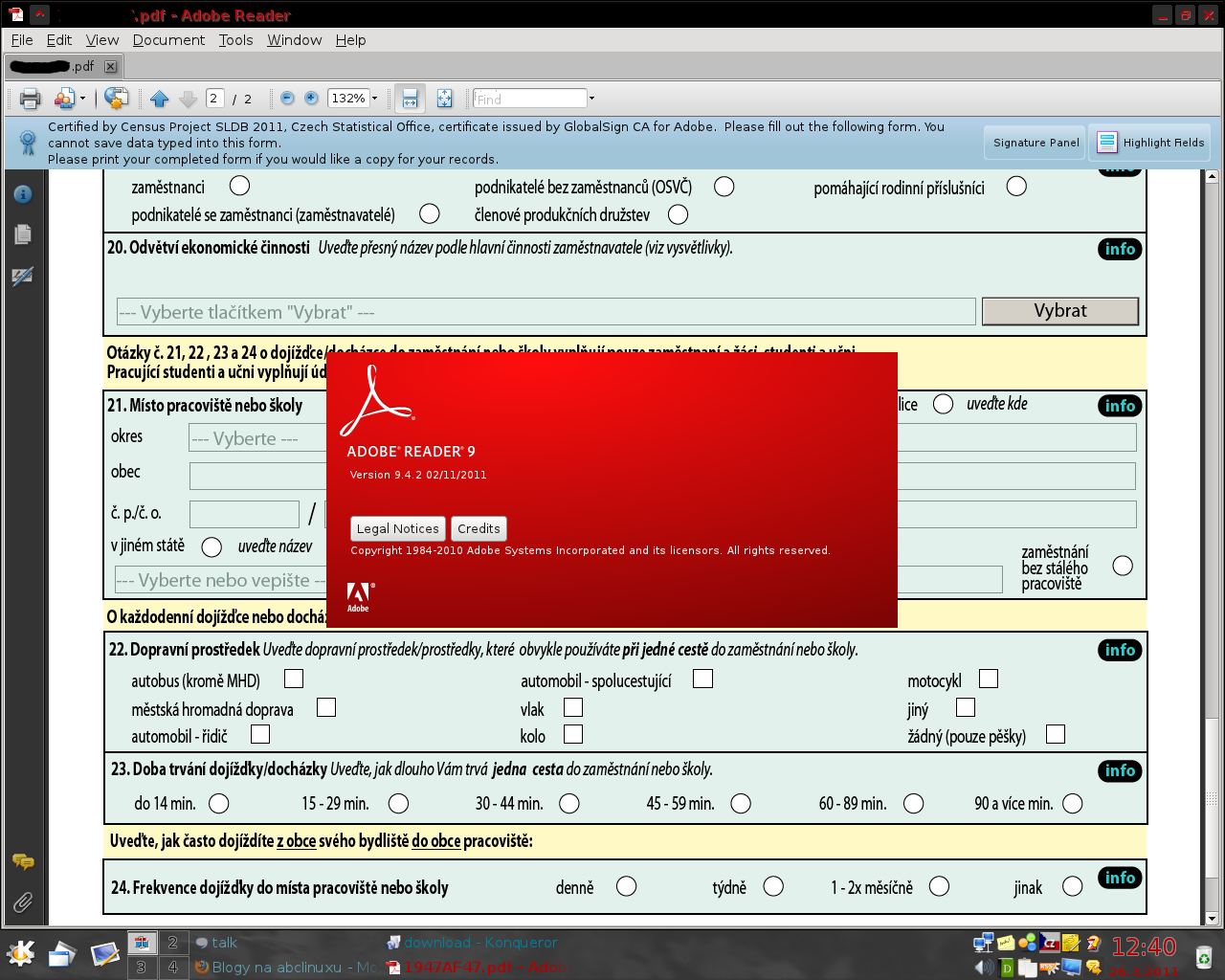Click the Legal Notices button

(x=397, y=528)
